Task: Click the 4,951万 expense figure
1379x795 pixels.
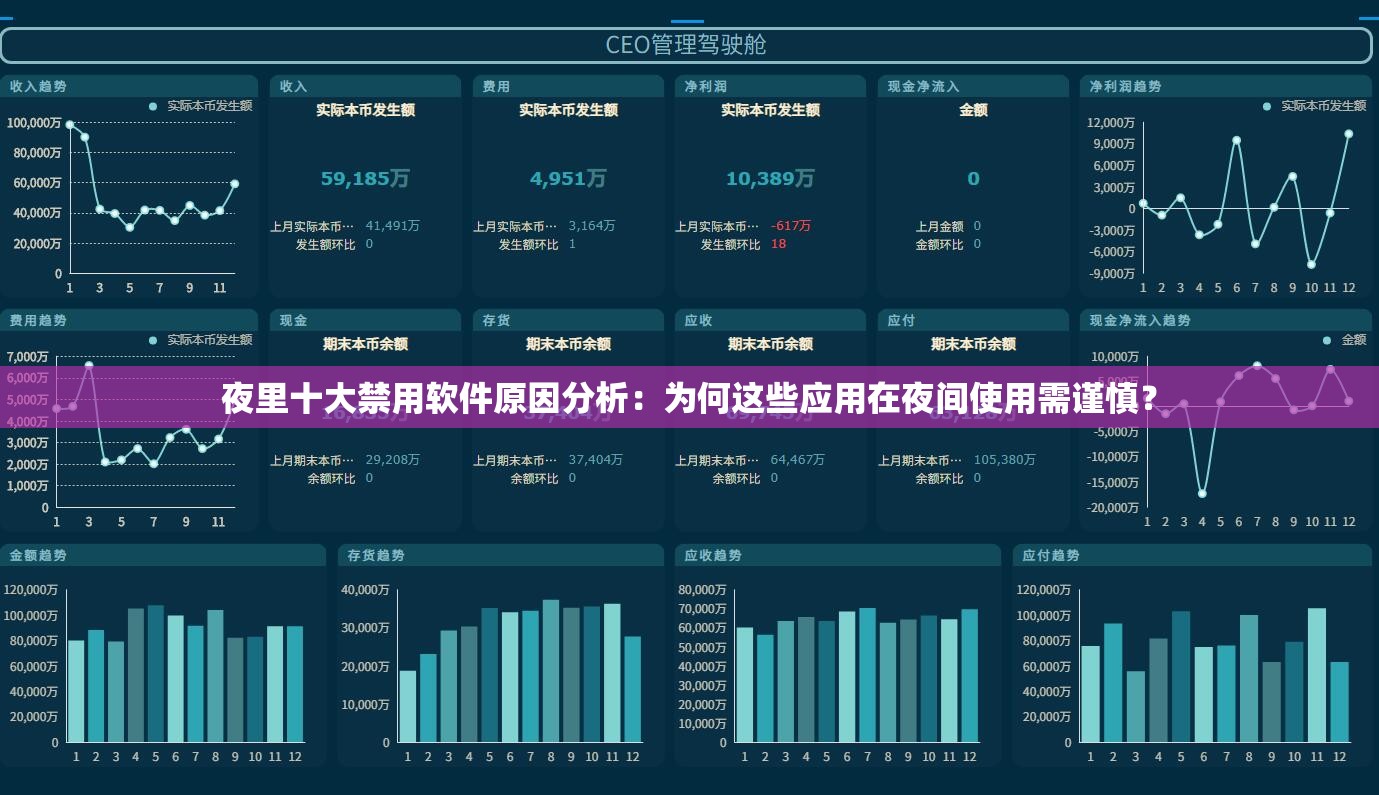Action: pyautogui.click(x=568, y=178)
